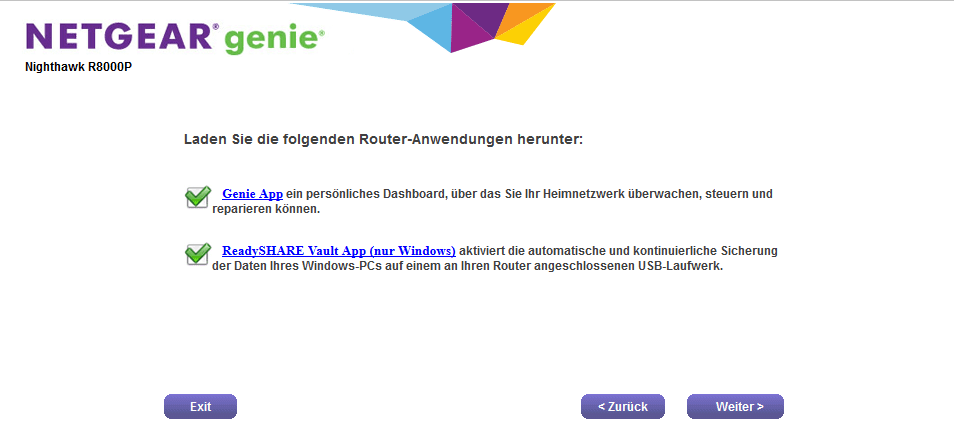This screenshot has width=954, height=439.
Task: Click the Exit button
Action: (x=200, y=407)
